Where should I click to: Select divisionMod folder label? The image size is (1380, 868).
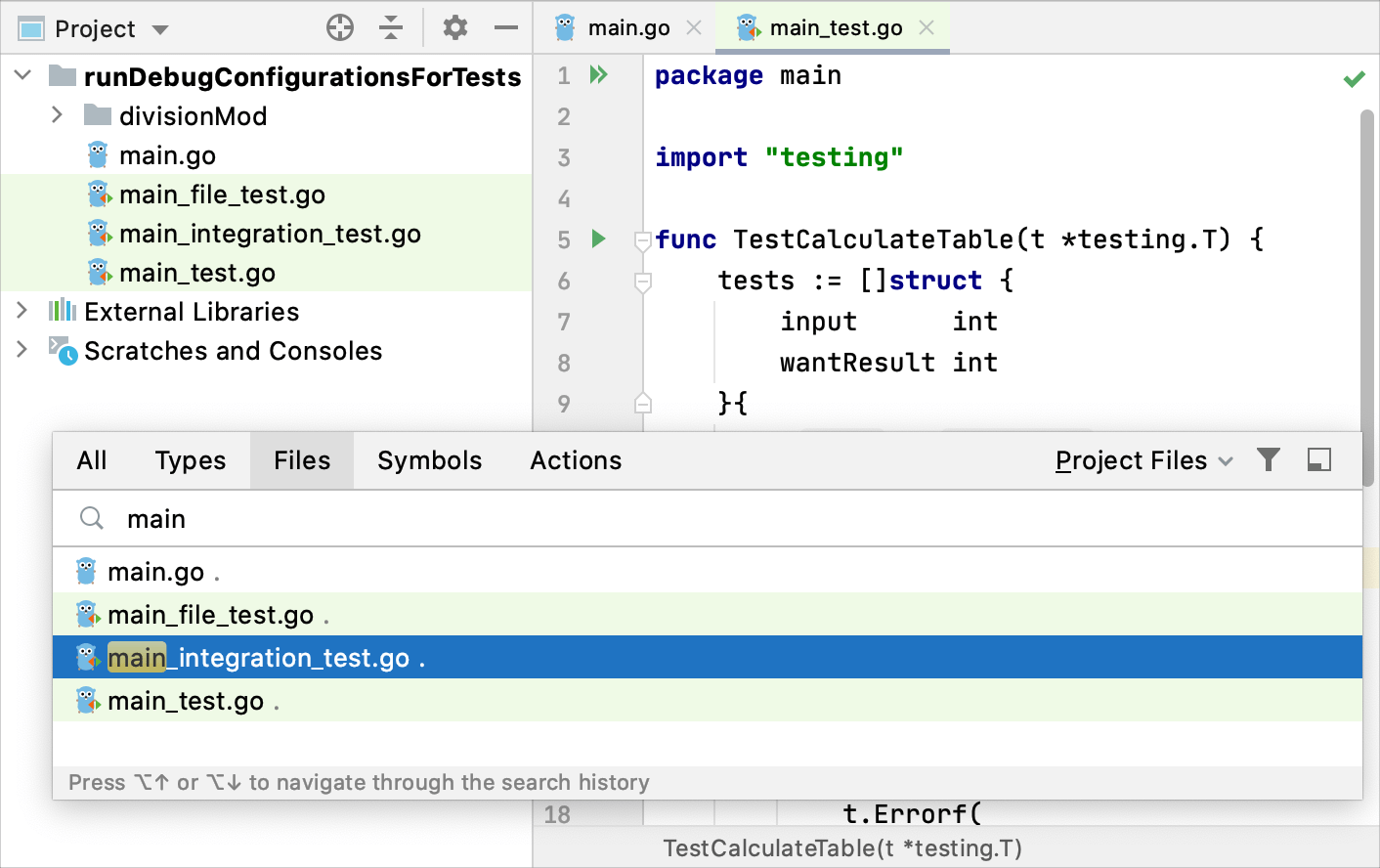[193, 116]
